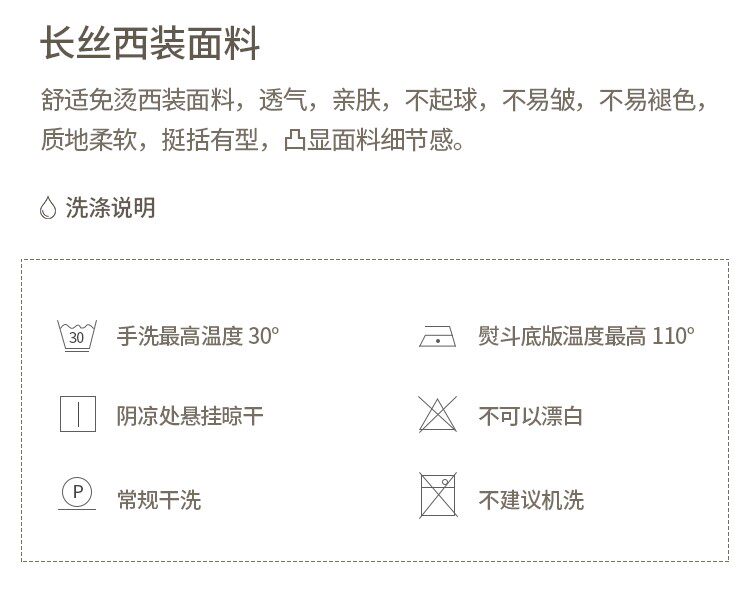The height and width of the screenshot is (602, 750).
Task: Click the 不起球 phrase in the description
Action: point(442,101)
